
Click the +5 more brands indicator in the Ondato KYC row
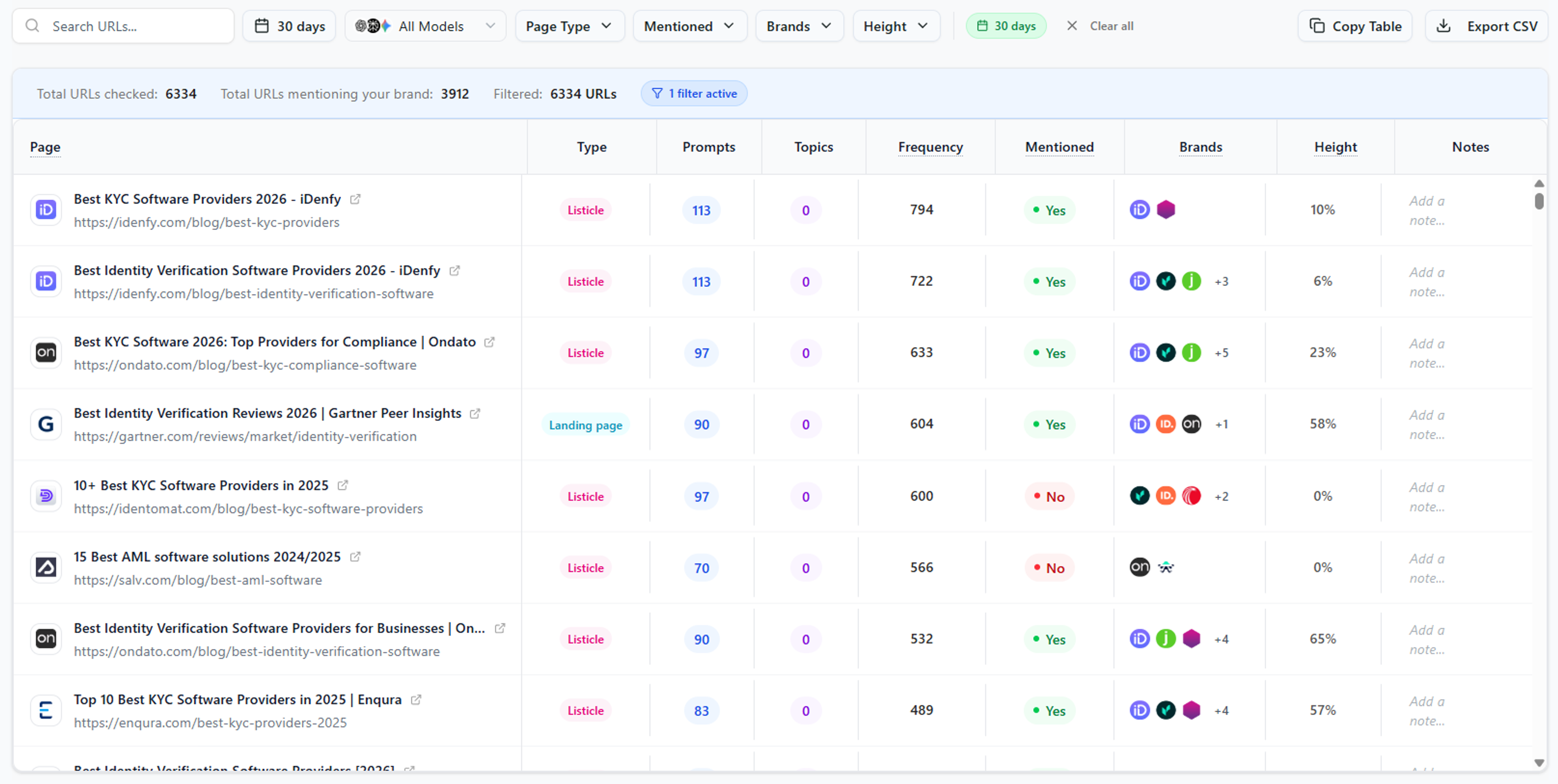pos(1221,352)
